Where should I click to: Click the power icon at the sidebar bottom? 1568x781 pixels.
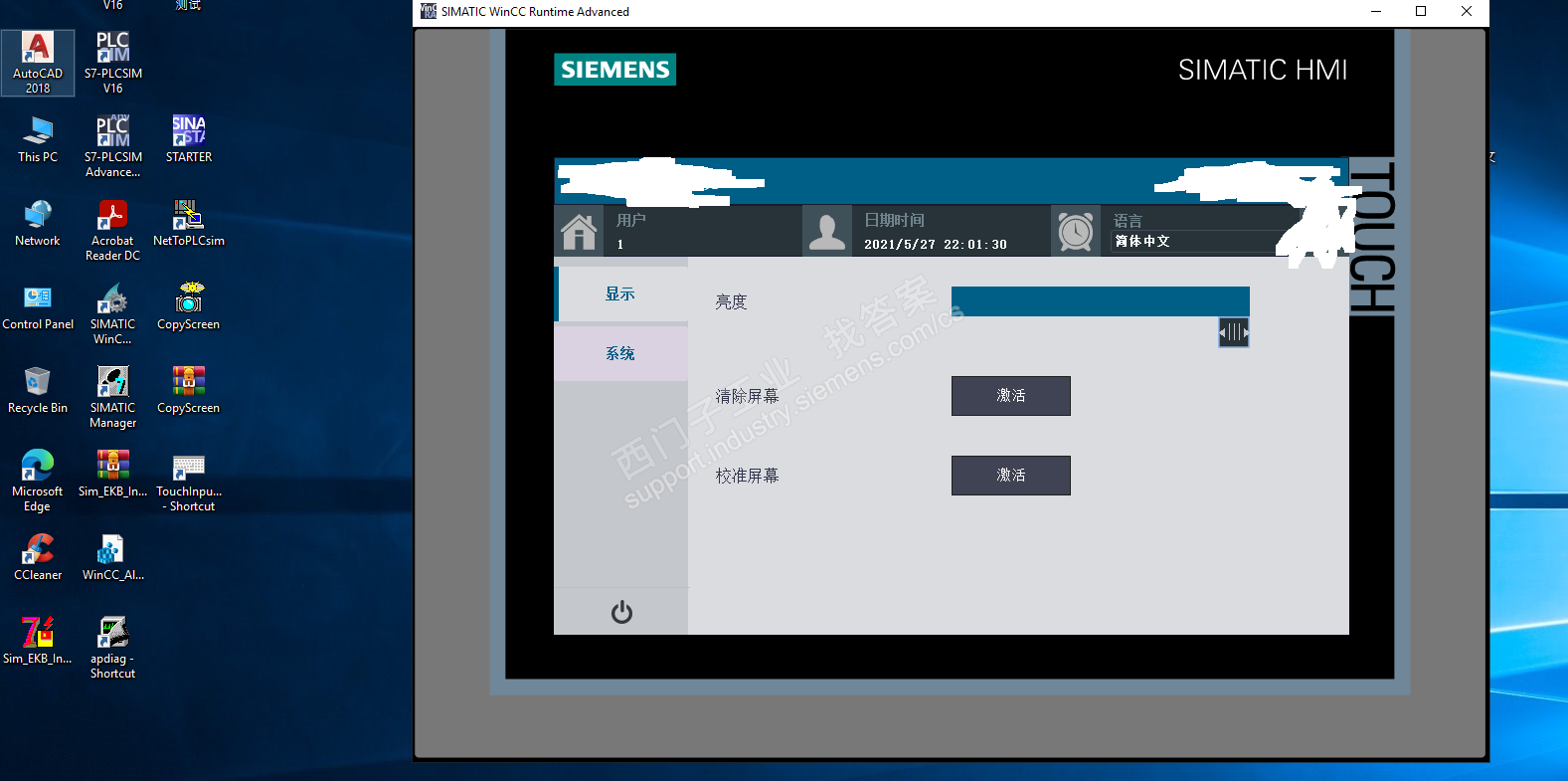tap(621, 612)
